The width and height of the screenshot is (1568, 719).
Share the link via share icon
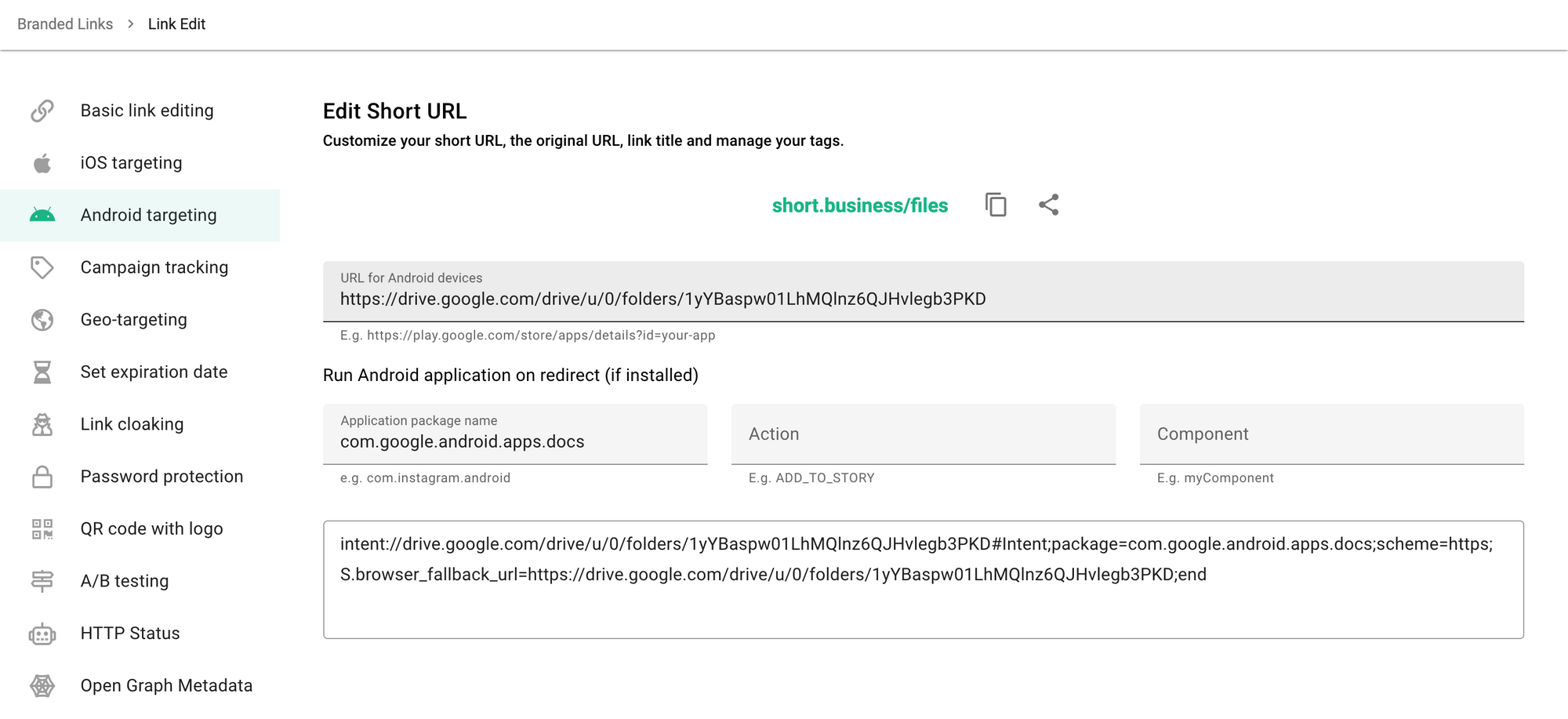click(1049, 205)
